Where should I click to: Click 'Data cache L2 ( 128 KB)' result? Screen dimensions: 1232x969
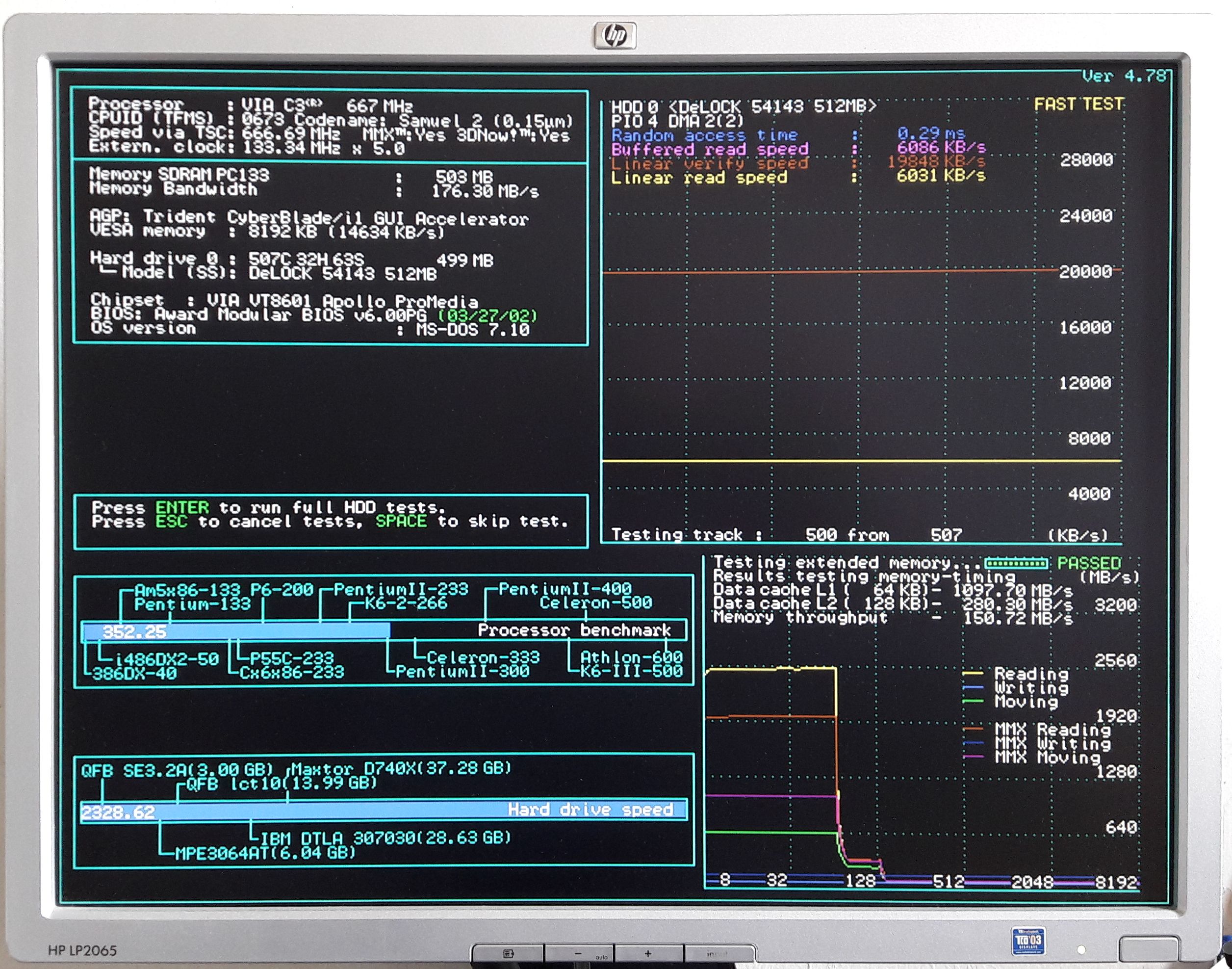[893, 604]
